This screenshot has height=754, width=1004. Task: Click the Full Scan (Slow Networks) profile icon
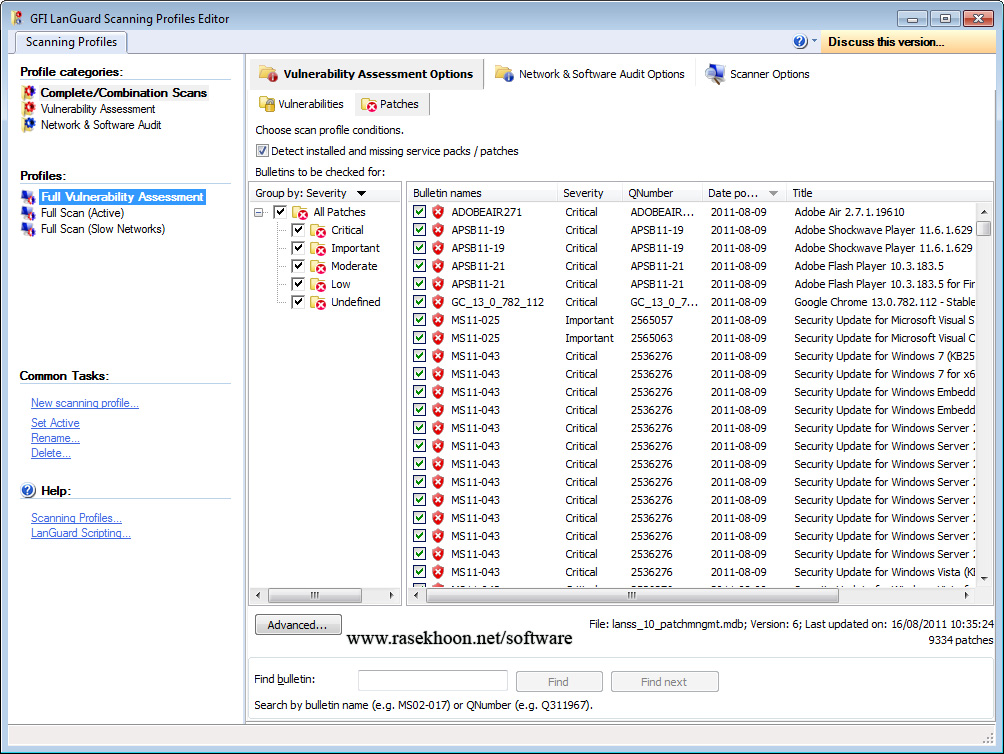tap(28, 229)
